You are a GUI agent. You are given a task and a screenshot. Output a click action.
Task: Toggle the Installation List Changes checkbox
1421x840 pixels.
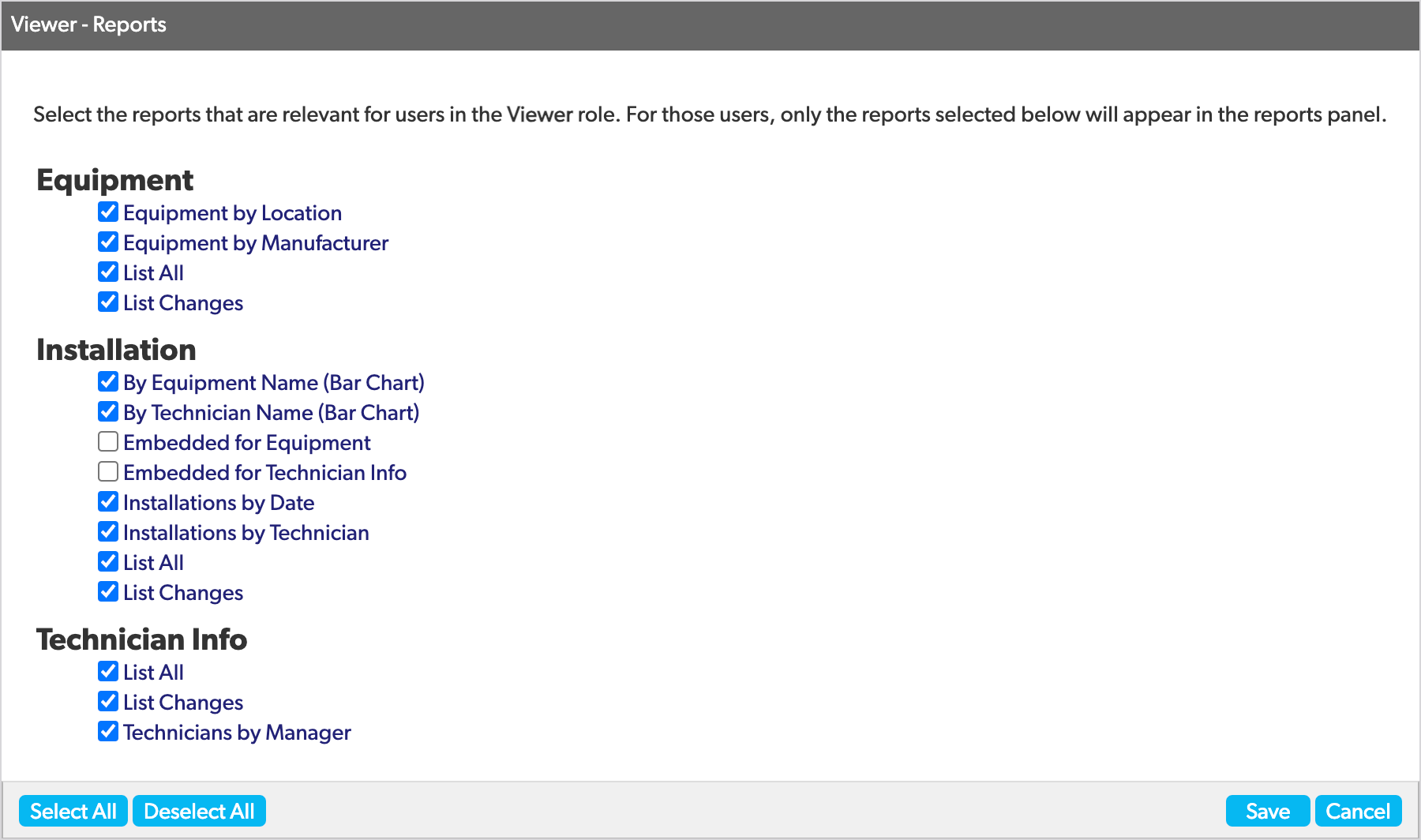pos(108,592)
